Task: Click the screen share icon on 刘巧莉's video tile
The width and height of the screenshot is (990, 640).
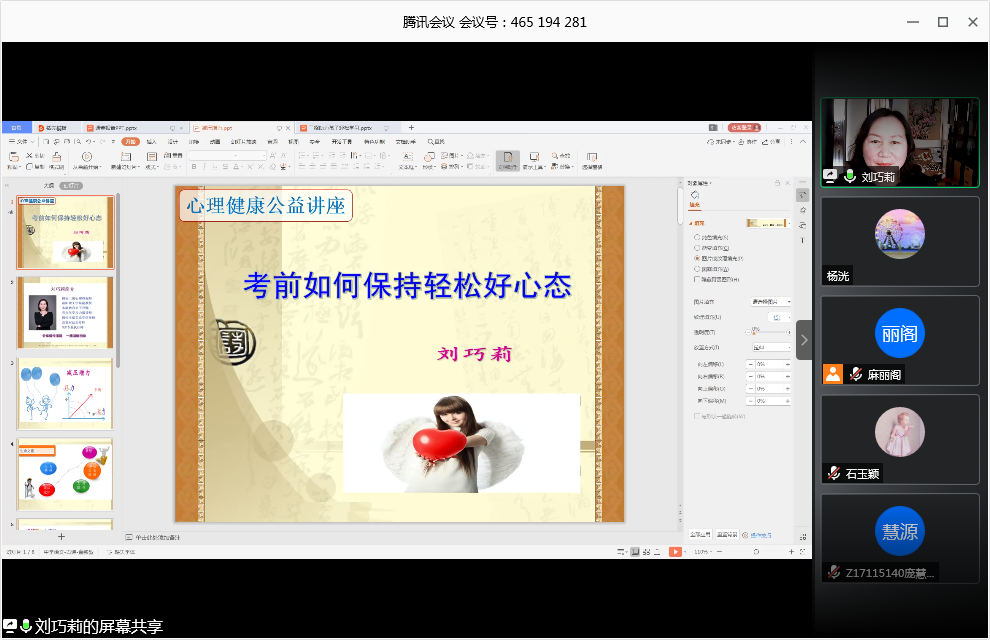Action: point(830,176)
